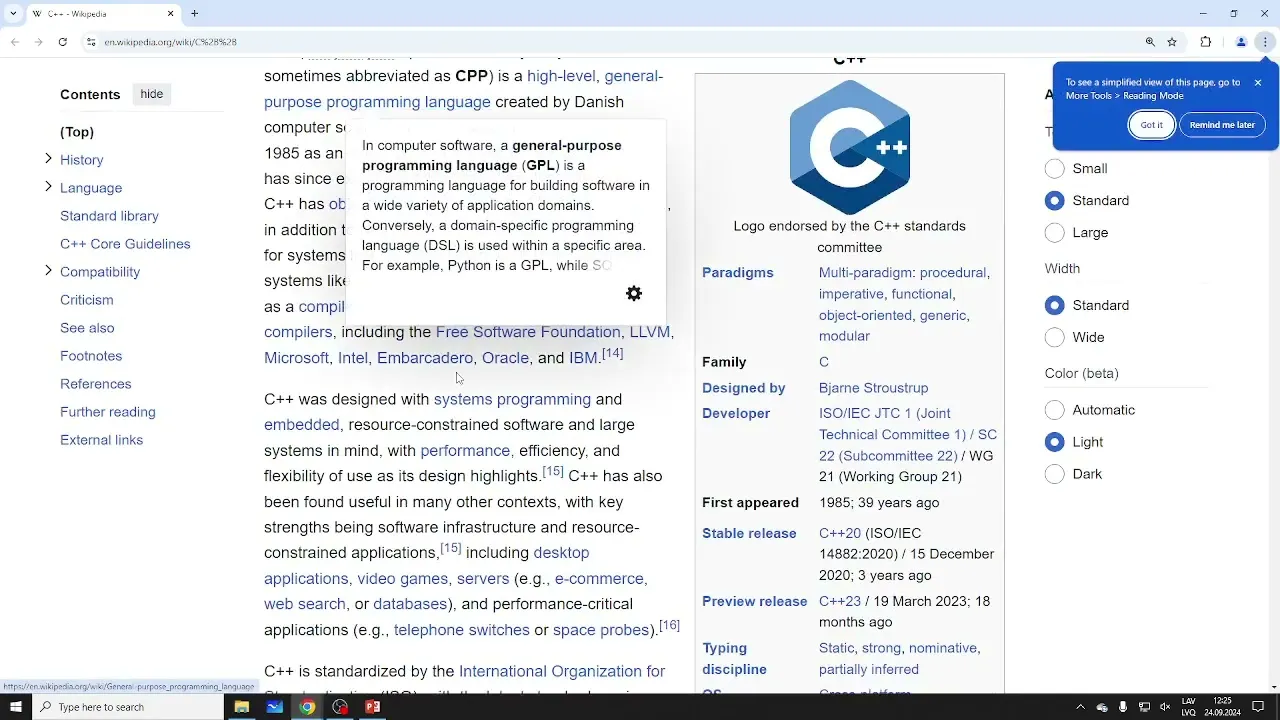Open the OneDrive cloud tray icon

[1102, 707]
